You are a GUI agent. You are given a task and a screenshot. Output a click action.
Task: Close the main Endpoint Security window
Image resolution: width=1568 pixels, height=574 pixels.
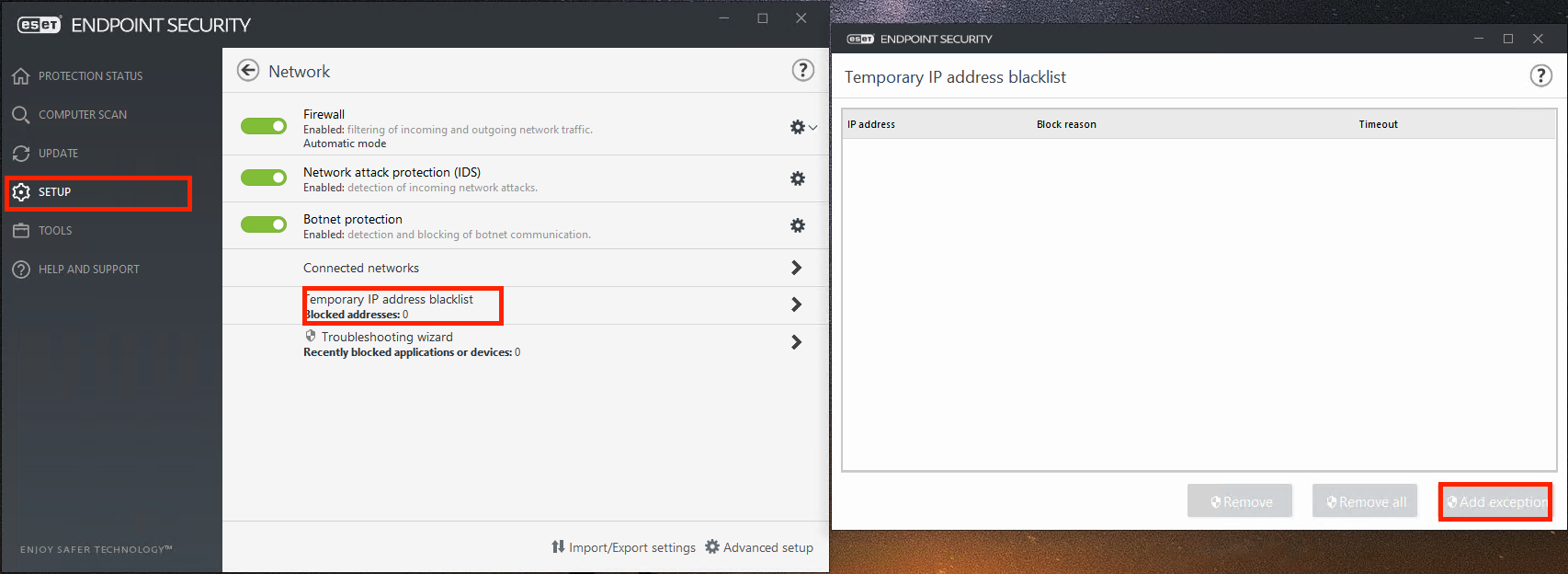(x=801, y=18)
